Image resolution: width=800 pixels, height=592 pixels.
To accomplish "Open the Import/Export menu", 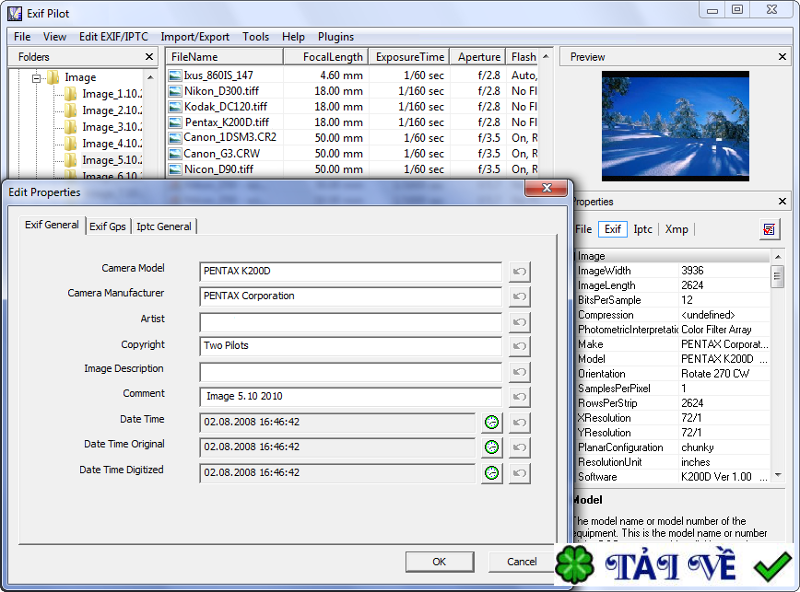I will click(195, 37).
